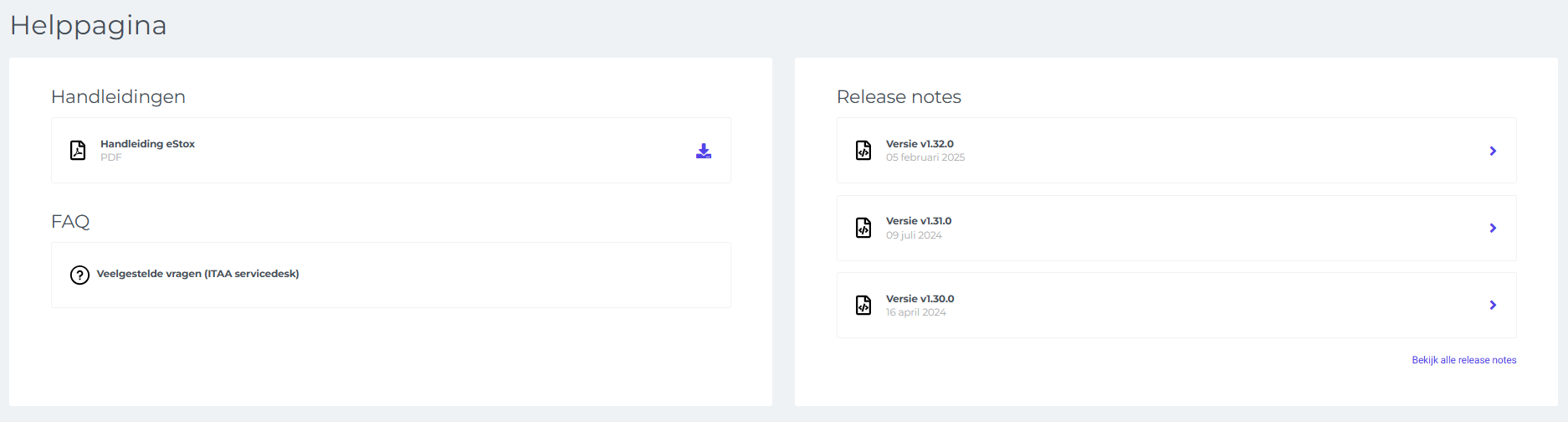Expand Versie v1.30.0 via its chevron arrow
Screen dimensions: 1568x422
pyautogui.click(x=1493, y=305)
